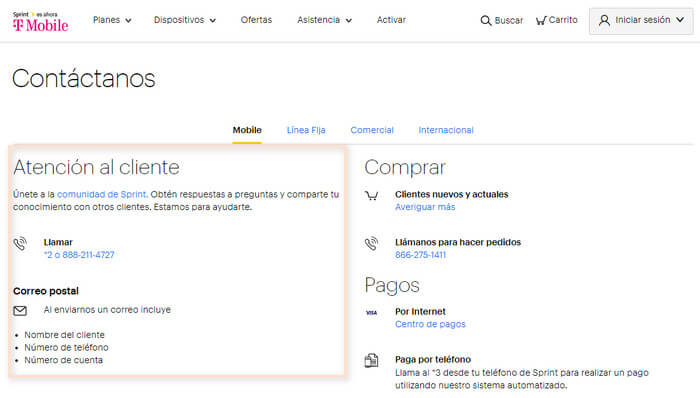This screenshot has width=700, height=398.
Task: Click the shopping cart icon in header
Action: pos(541,21)
